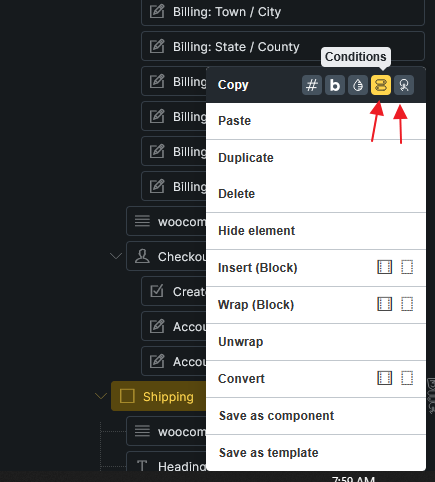Click the hash ID copy icon
The image size is (435, 482).
click(x=312, y=85)
